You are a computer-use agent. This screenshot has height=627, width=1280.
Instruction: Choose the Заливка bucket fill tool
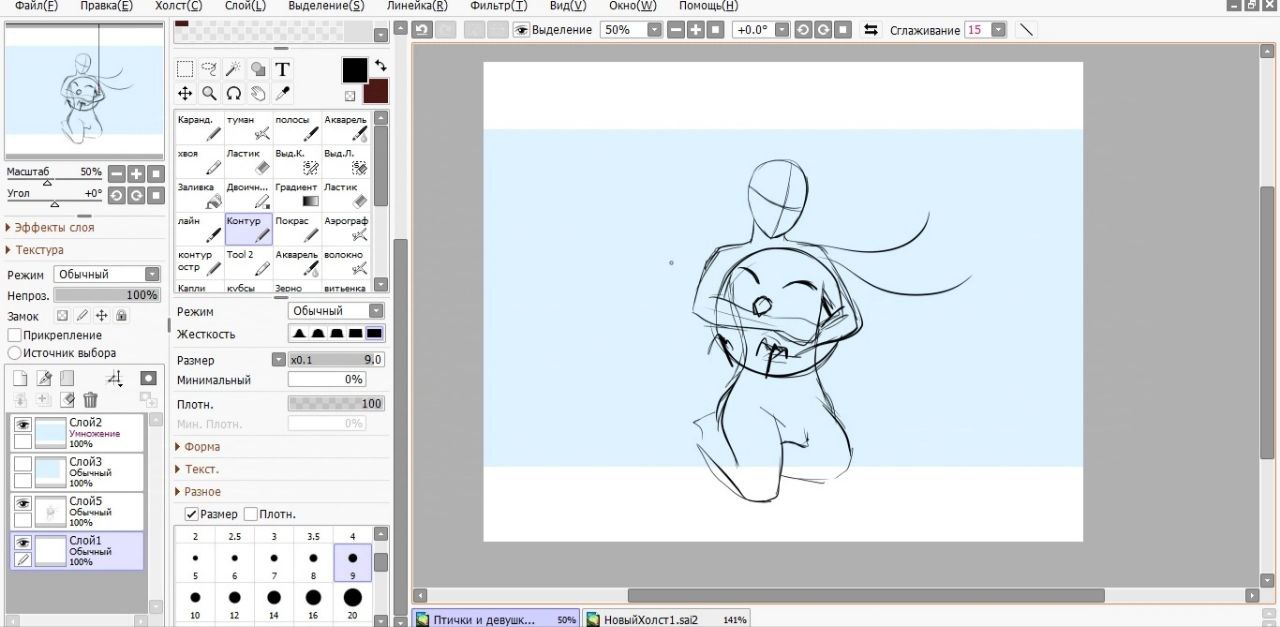199,195
